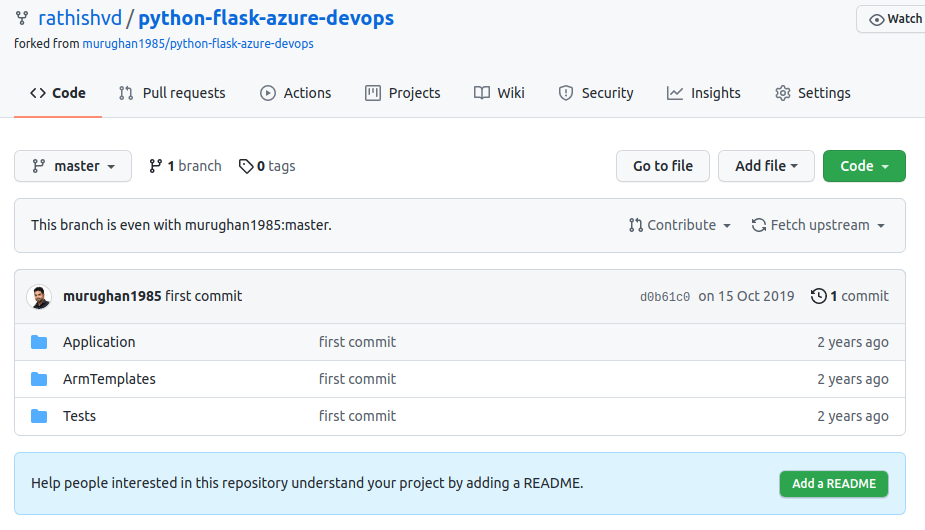Open the Pull requests tab

[172, 93]
